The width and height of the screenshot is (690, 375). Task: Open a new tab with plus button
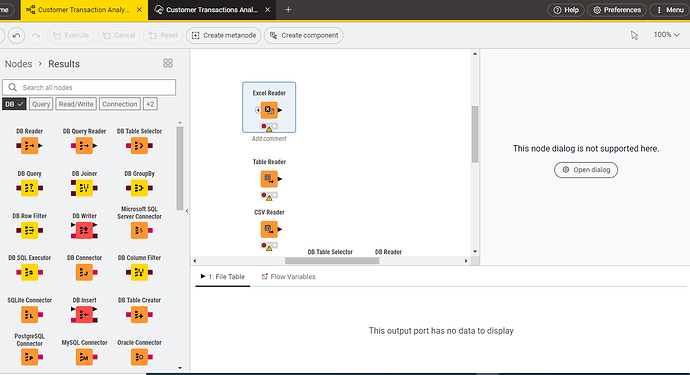point(288,10)
